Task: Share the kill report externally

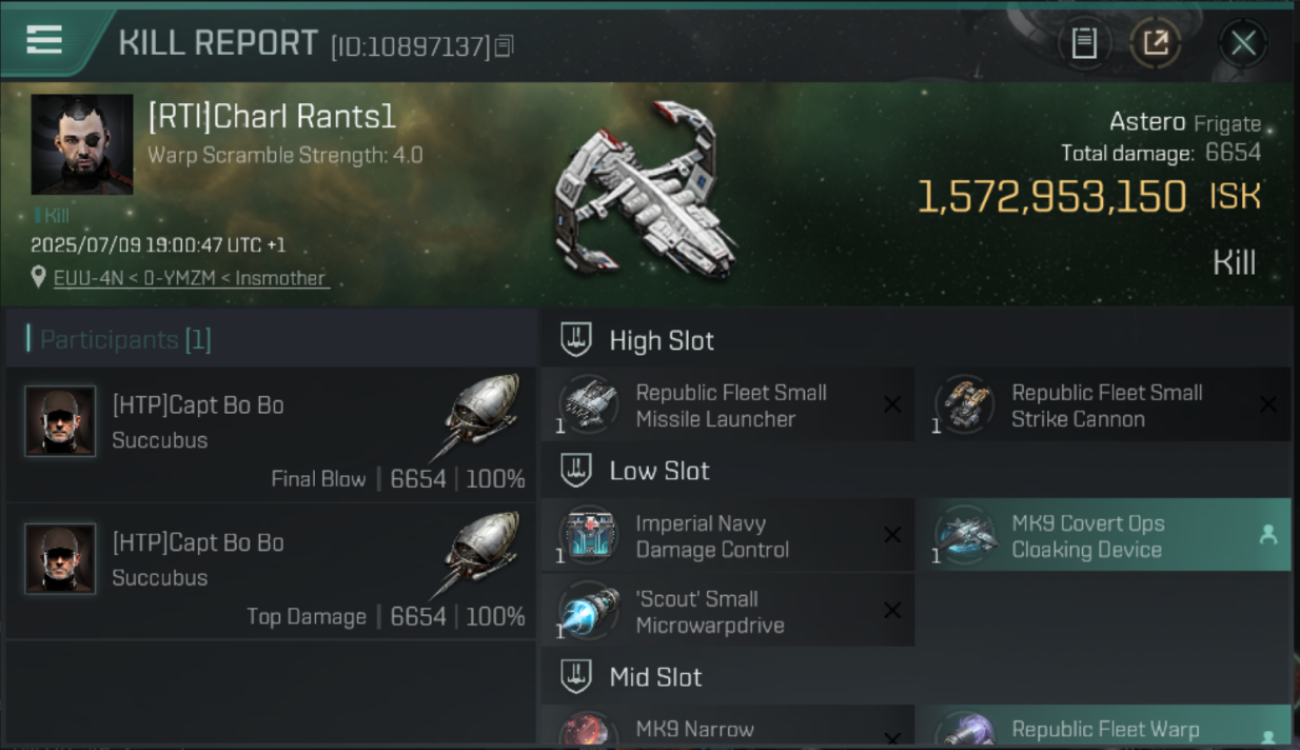Action: coord(1155,43)
